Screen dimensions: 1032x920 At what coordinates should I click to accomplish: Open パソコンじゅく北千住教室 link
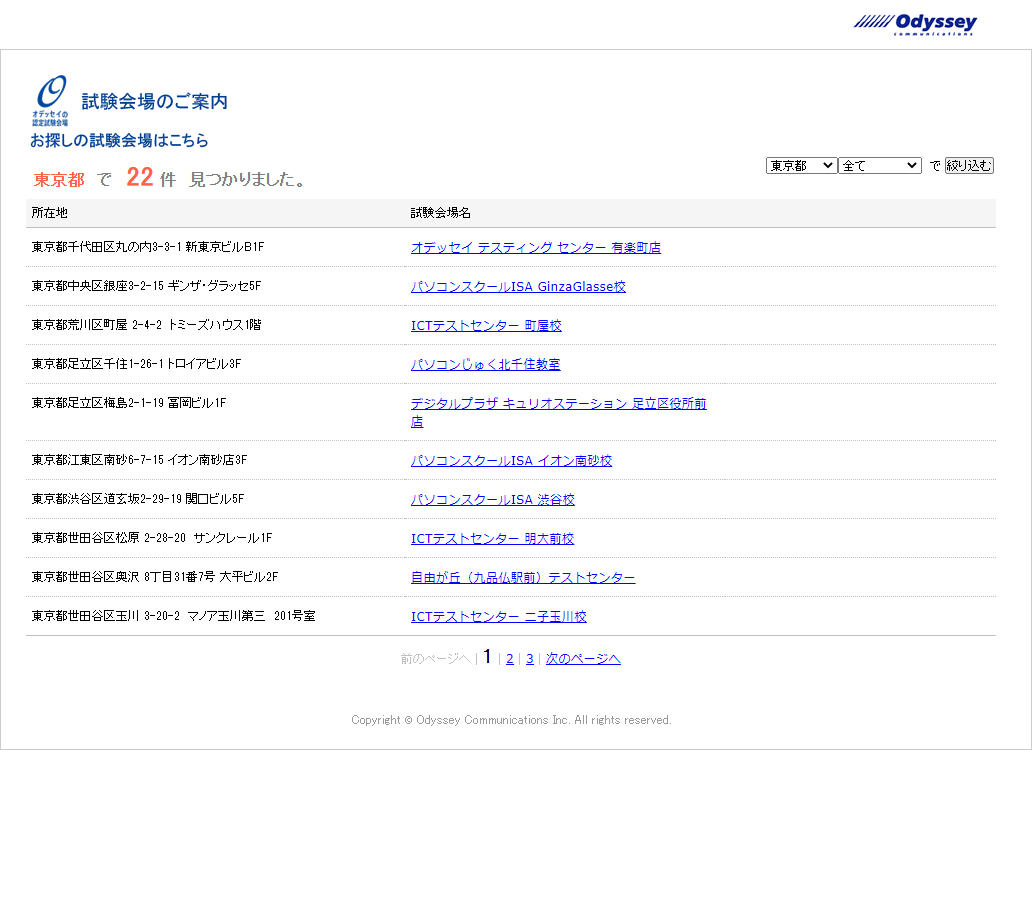tap(485, 364)
